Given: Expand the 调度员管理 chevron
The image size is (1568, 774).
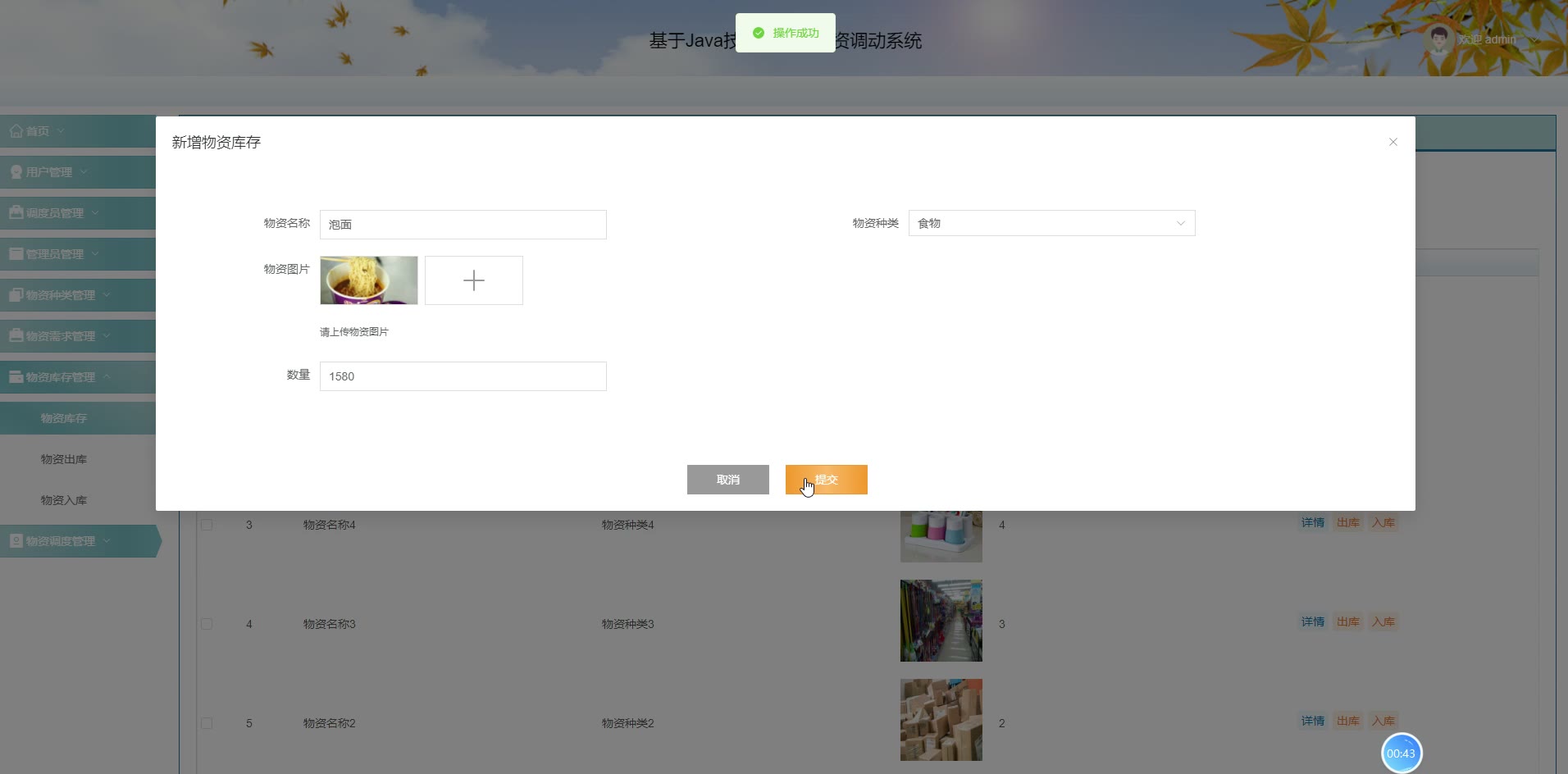Looking at the screenshot, I should pyautogui.click(x=95, y=213).
